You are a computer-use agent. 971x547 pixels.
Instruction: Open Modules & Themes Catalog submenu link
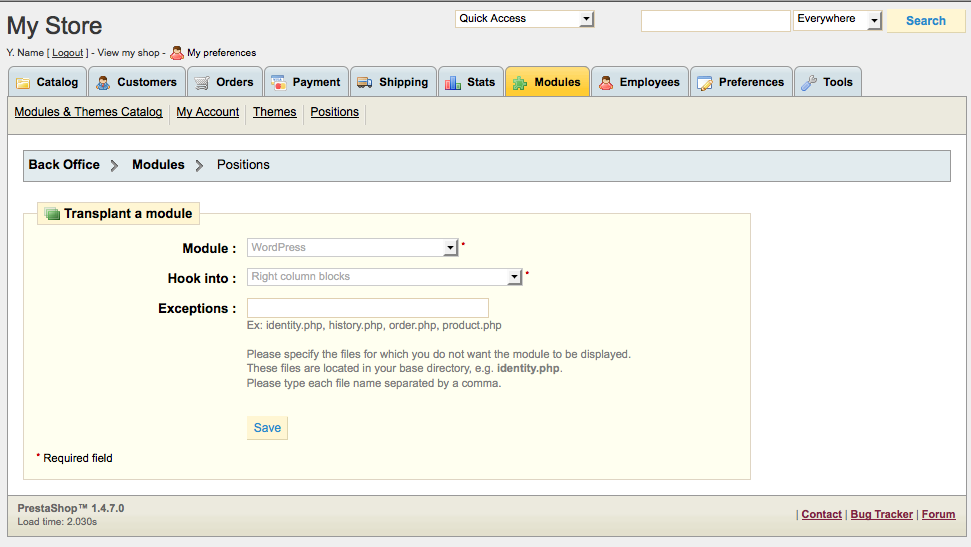point(89,112)
